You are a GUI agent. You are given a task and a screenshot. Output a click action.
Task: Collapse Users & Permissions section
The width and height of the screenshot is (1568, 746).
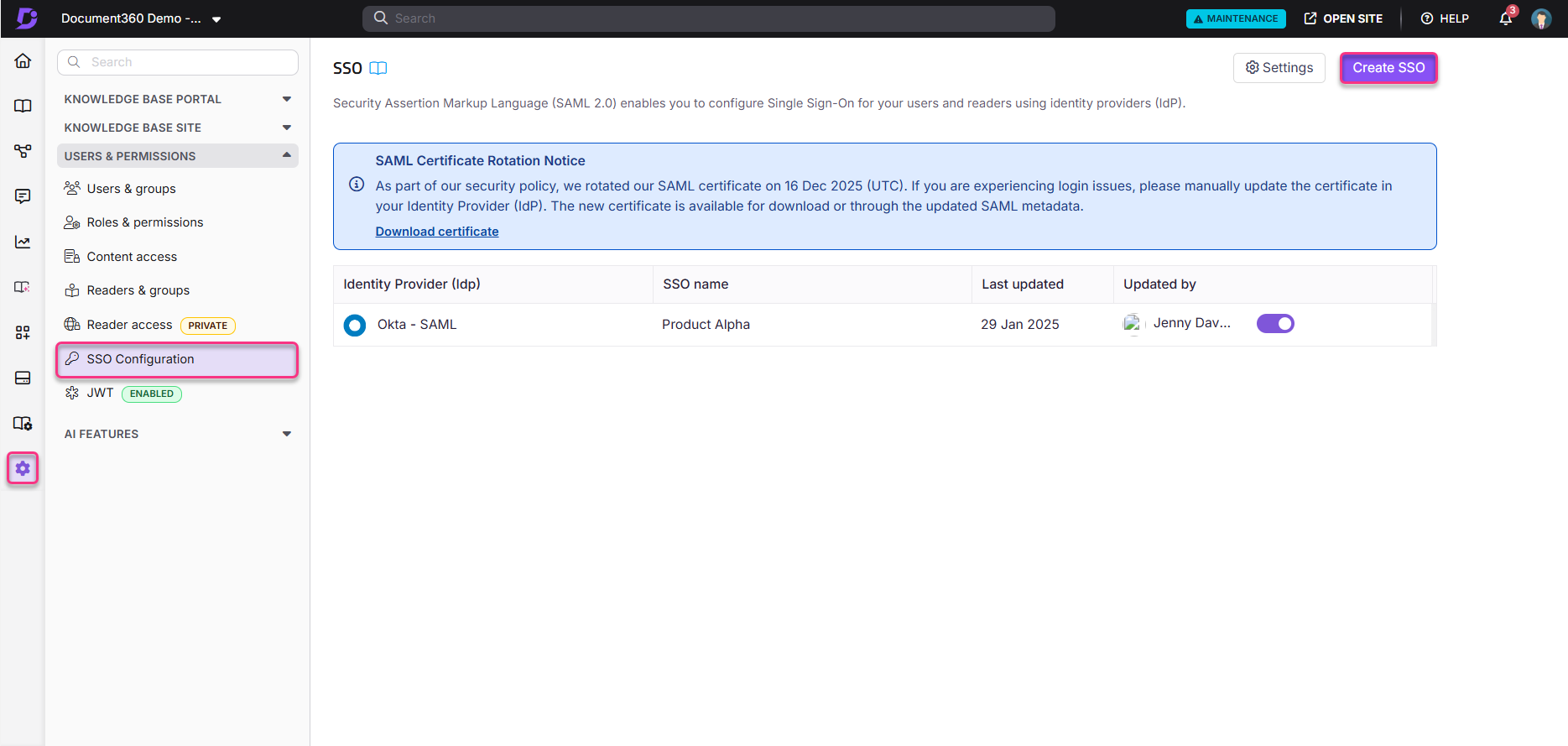click(177, 156)
